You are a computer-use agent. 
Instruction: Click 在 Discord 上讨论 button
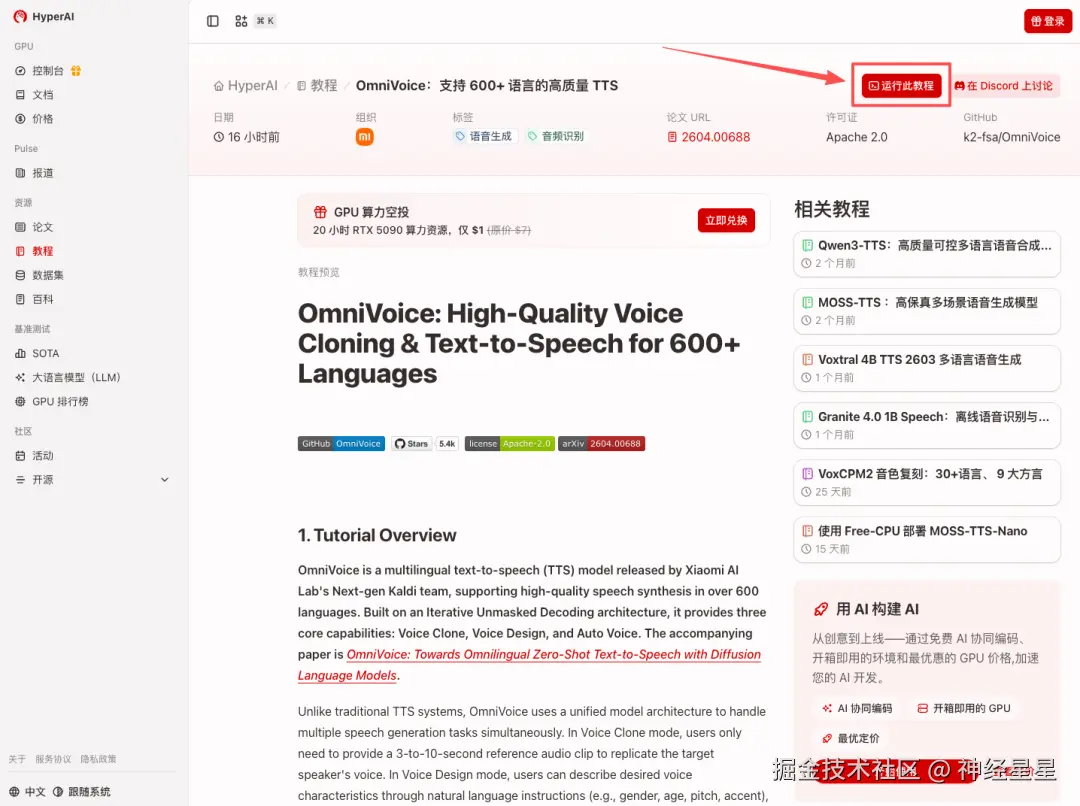pos(1004,86)
